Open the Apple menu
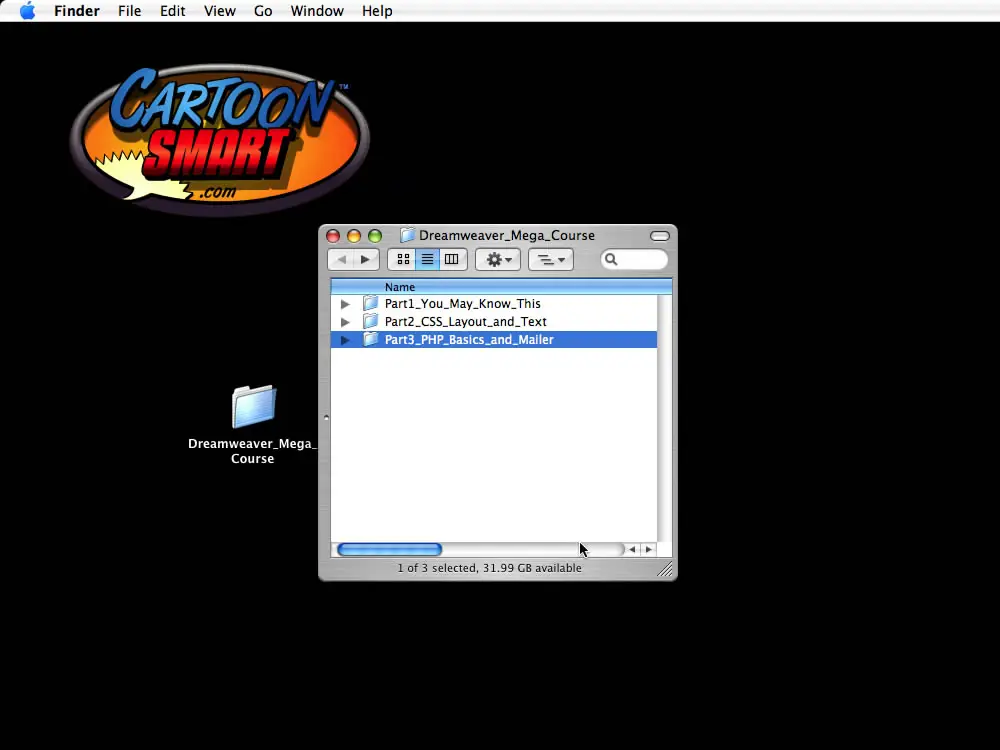The height and width of the screenshot is (750, 1000). (27, 11)
